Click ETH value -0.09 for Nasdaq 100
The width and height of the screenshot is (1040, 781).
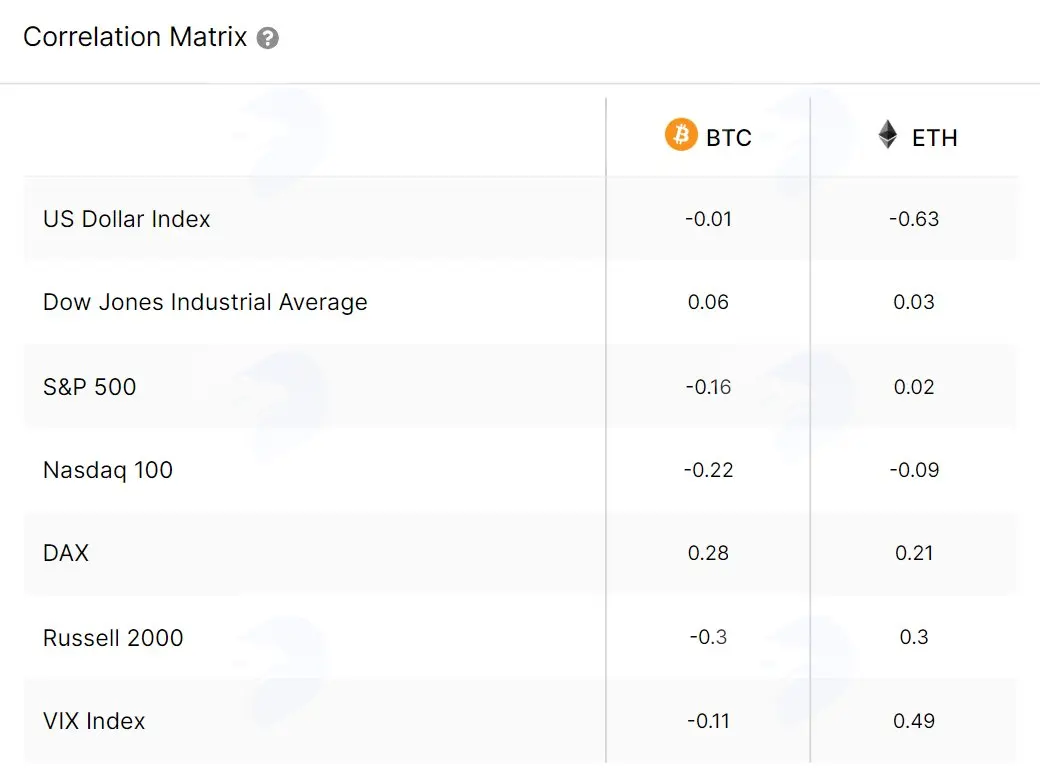tap(914, 470)
